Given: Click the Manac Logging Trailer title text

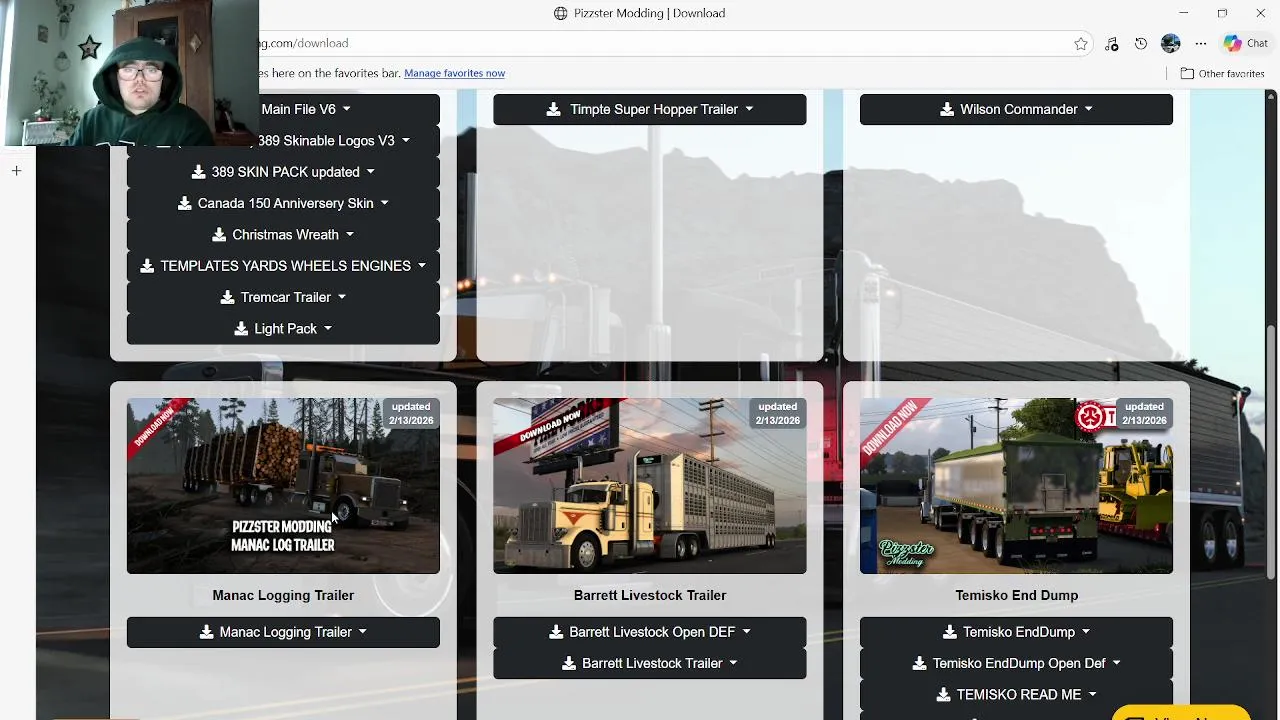Looking at the screenshot, I should pos(283,595).
